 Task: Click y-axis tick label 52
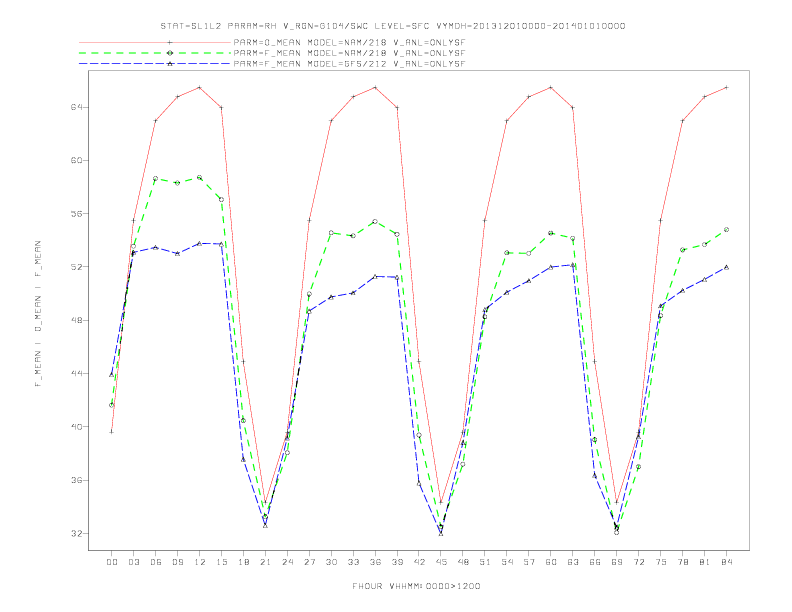pyautogui.click(x=76, y=267)
